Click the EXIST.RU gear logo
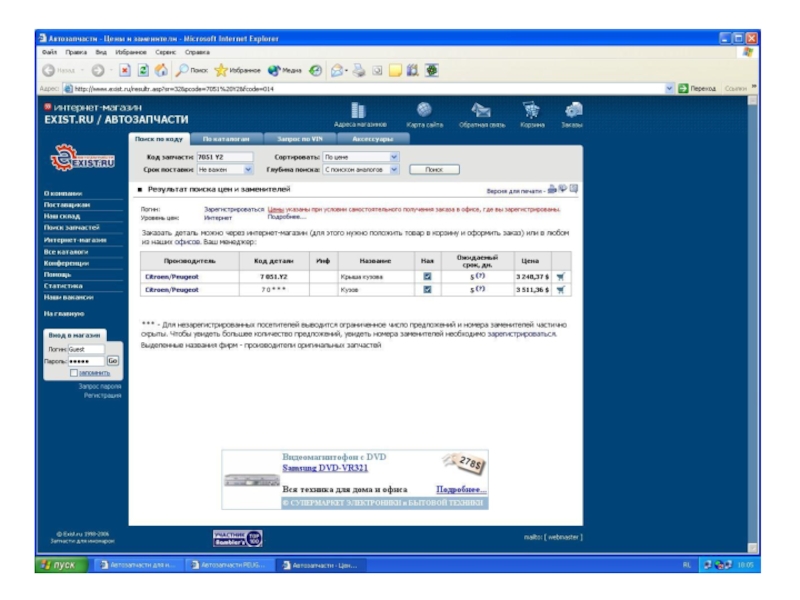The height and width of the screenshot is (600, 800). pos(82,158)
